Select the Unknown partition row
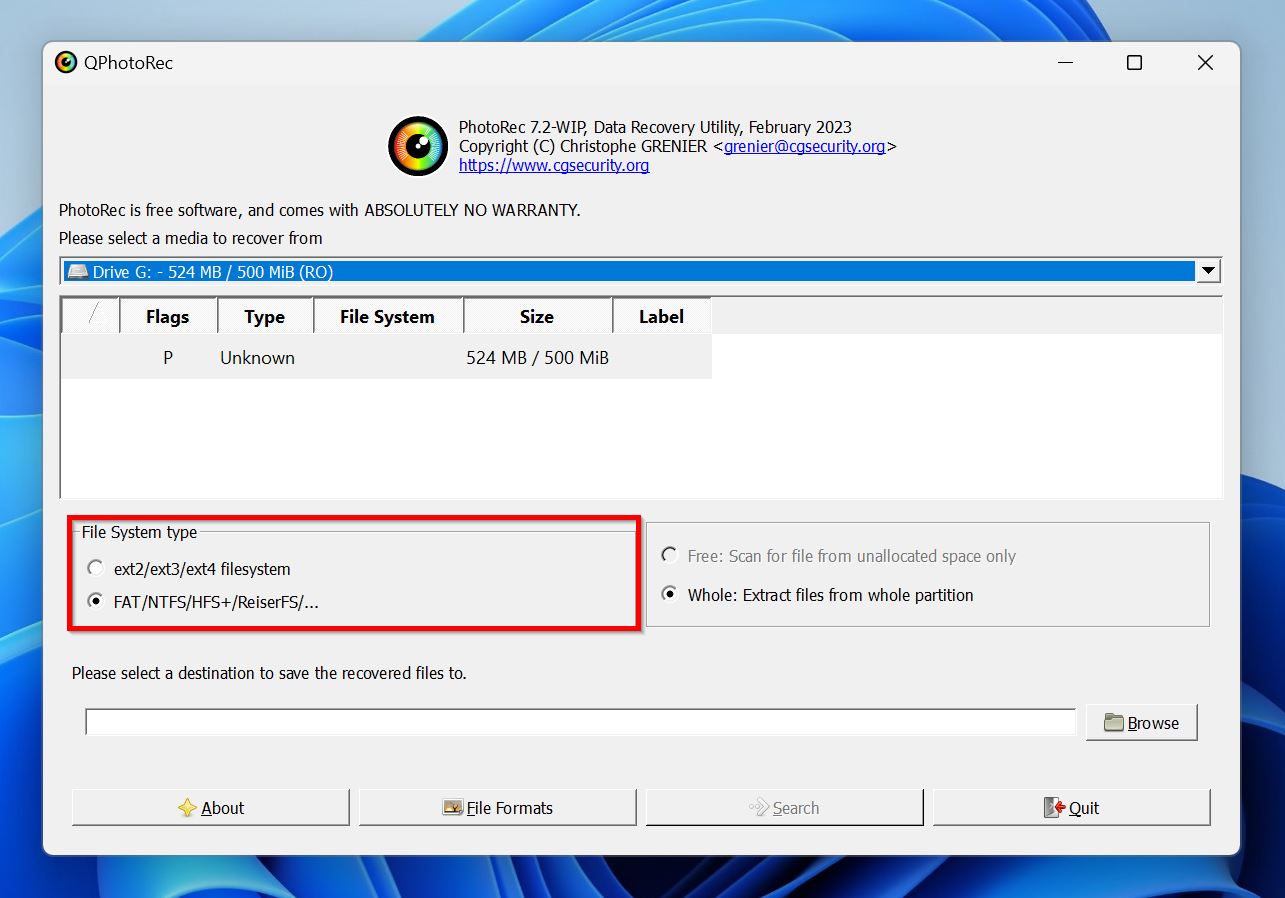This screenshot has height=898, width=1285. click(x=400, y=357)
